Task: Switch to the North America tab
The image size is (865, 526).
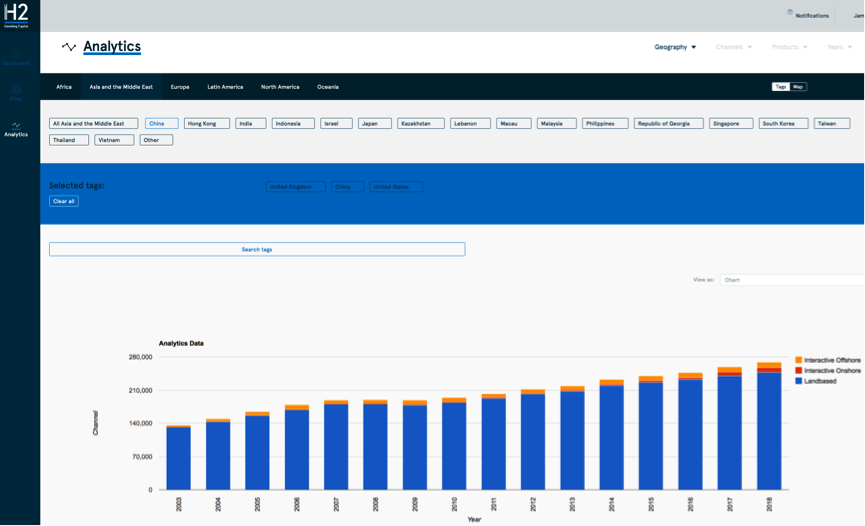Action: click(x=280, y=87)
